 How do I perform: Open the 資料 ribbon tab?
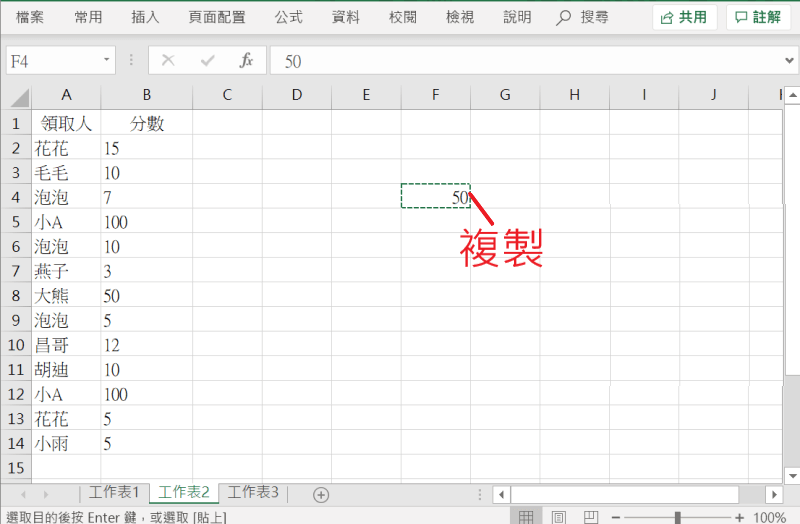point(346,17)
